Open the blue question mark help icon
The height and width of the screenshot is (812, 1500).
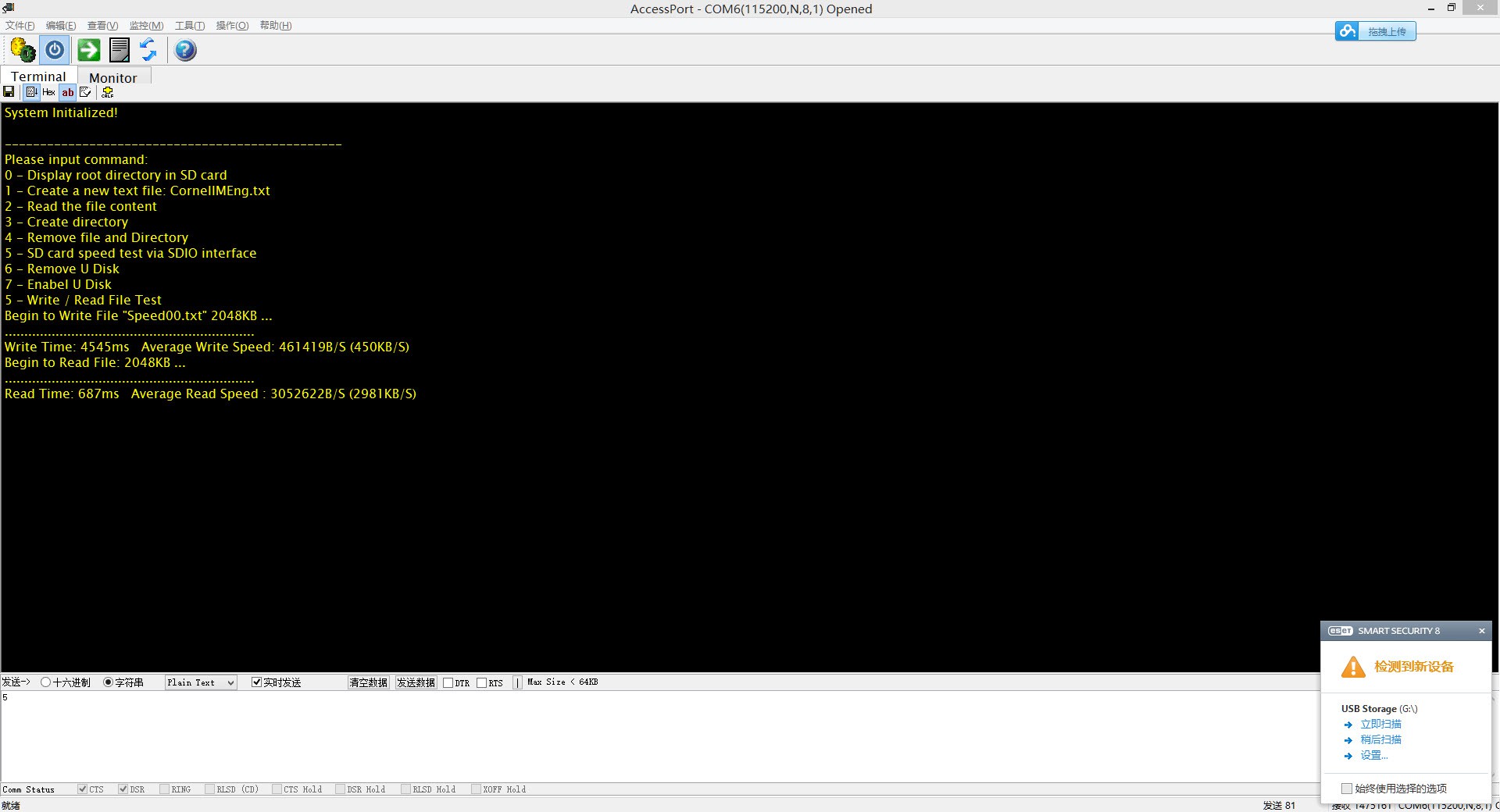click(x=185, y=50)
